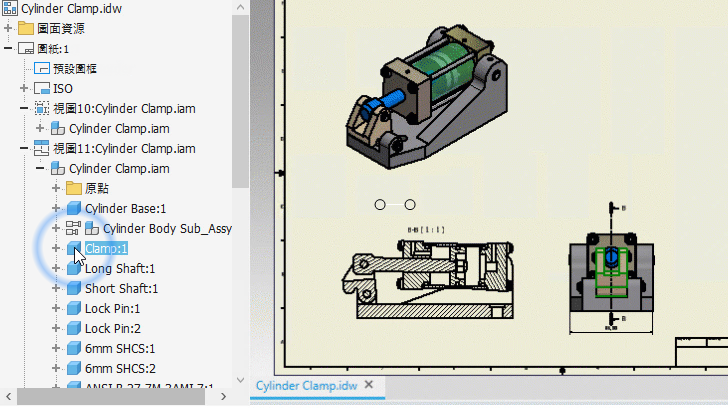Screen dimensions: 728x420
Task: Click the Cylinder Body Sub_Assy assembly icon
Action: click(92, 228)
